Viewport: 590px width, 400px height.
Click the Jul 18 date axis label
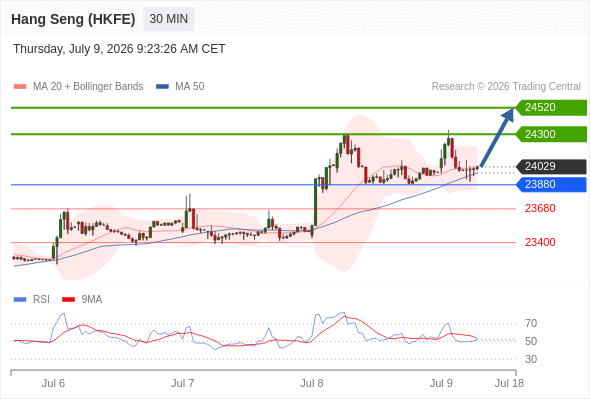509,383
